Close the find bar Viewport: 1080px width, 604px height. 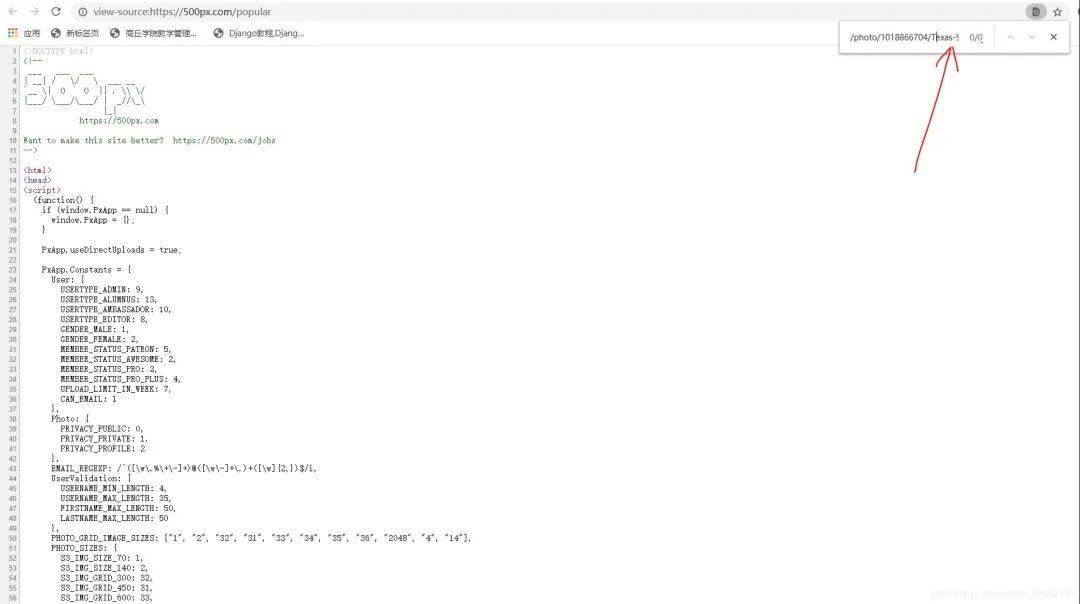coord(1053,37)
